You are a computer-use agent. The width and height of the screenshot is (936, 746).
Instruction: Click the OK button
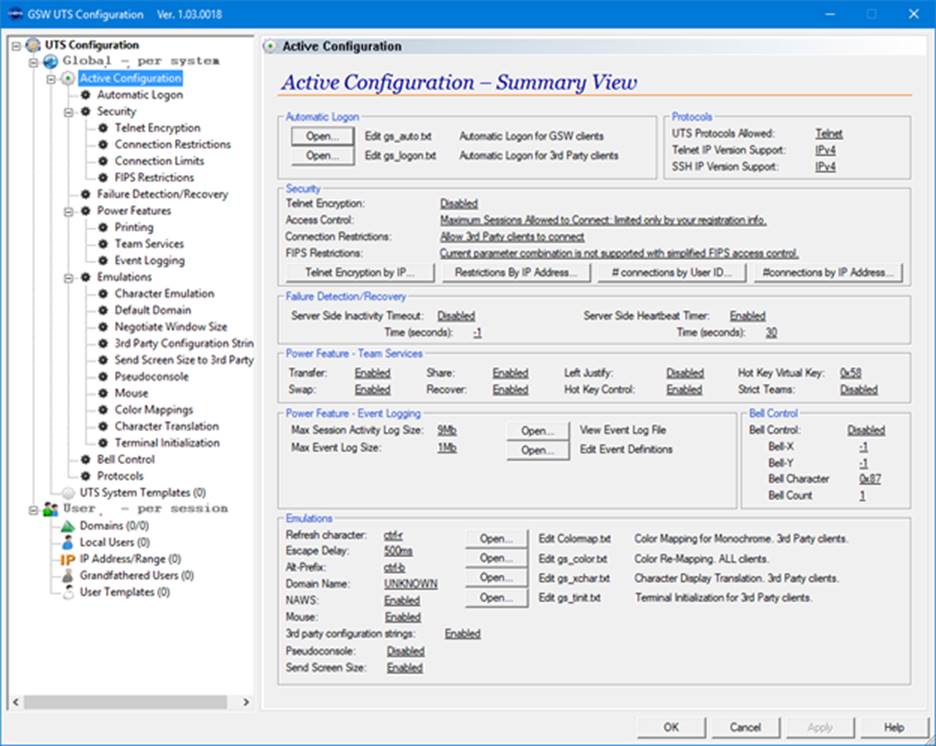pos(671,727)
